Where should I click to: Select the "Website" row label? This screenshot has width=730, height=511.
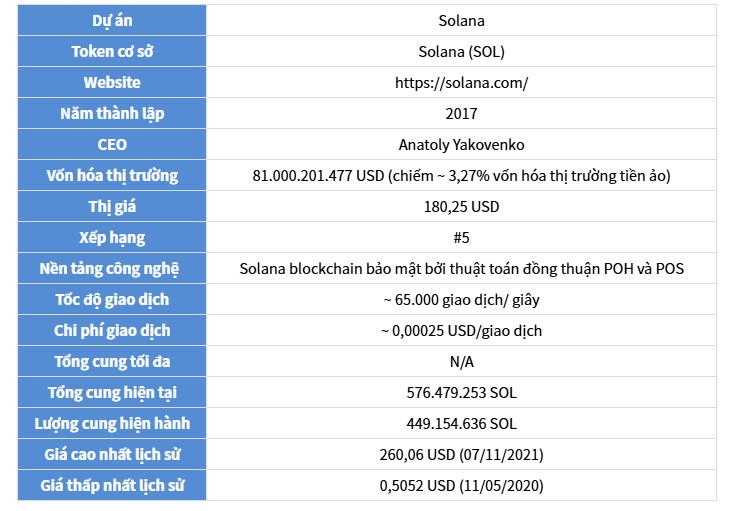pos(112,83)
